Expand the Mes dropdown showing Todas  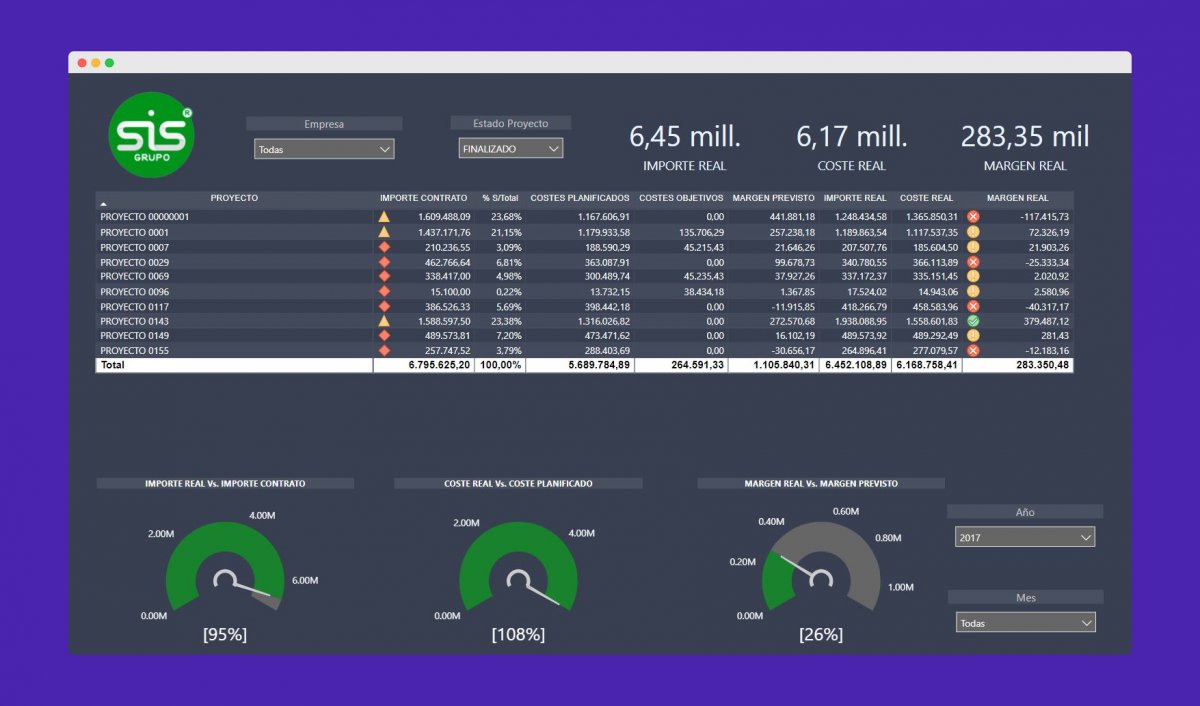(x=1024, y=623)
